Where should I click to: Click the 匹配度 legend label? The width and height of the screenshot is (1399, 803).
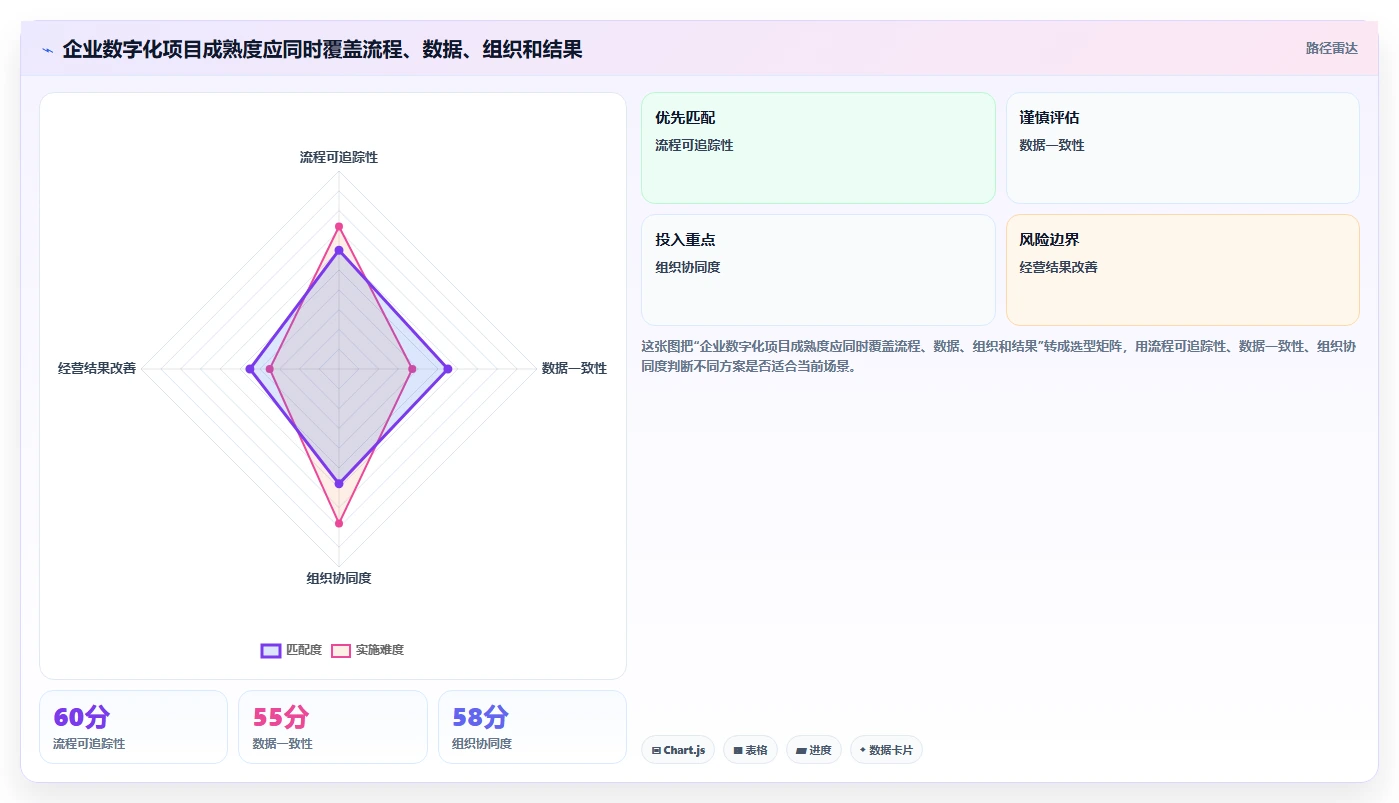pos(304,650)
